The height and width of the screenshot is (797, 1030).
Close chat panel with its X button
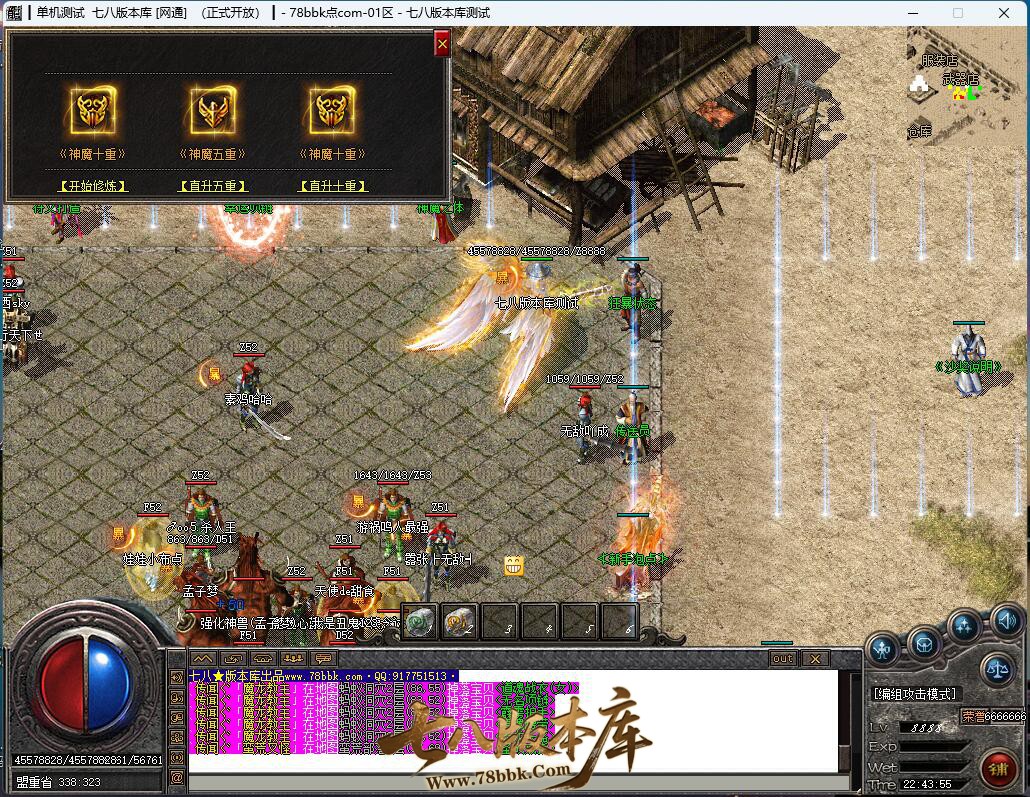click(x=815, y=658)
